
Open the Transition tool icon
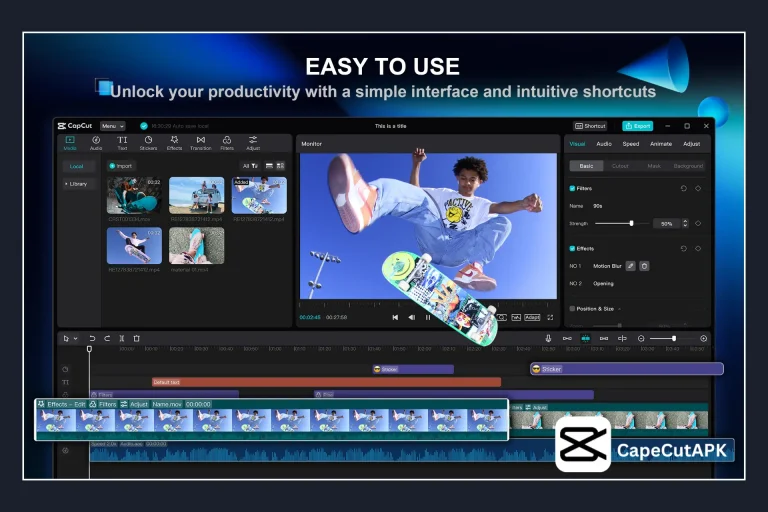coord(201,143)
